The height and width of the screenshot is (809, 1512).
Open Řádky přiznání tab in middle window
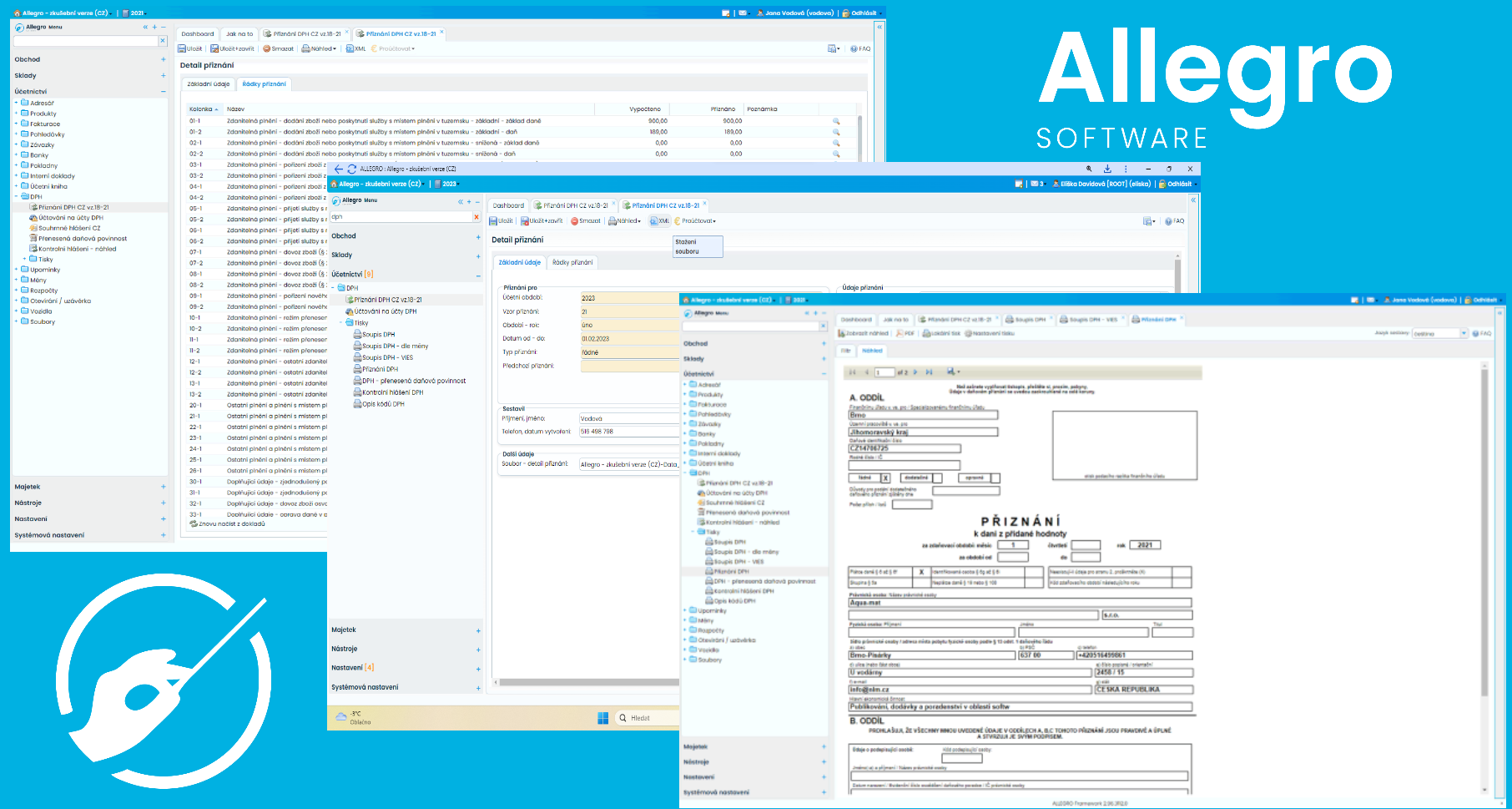572,262
